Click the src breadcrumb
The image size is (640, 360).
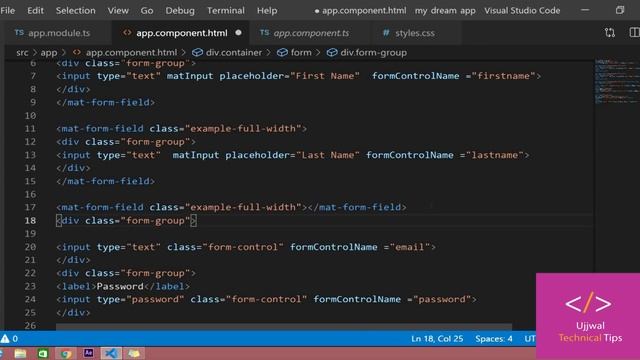tap(22, 53)
